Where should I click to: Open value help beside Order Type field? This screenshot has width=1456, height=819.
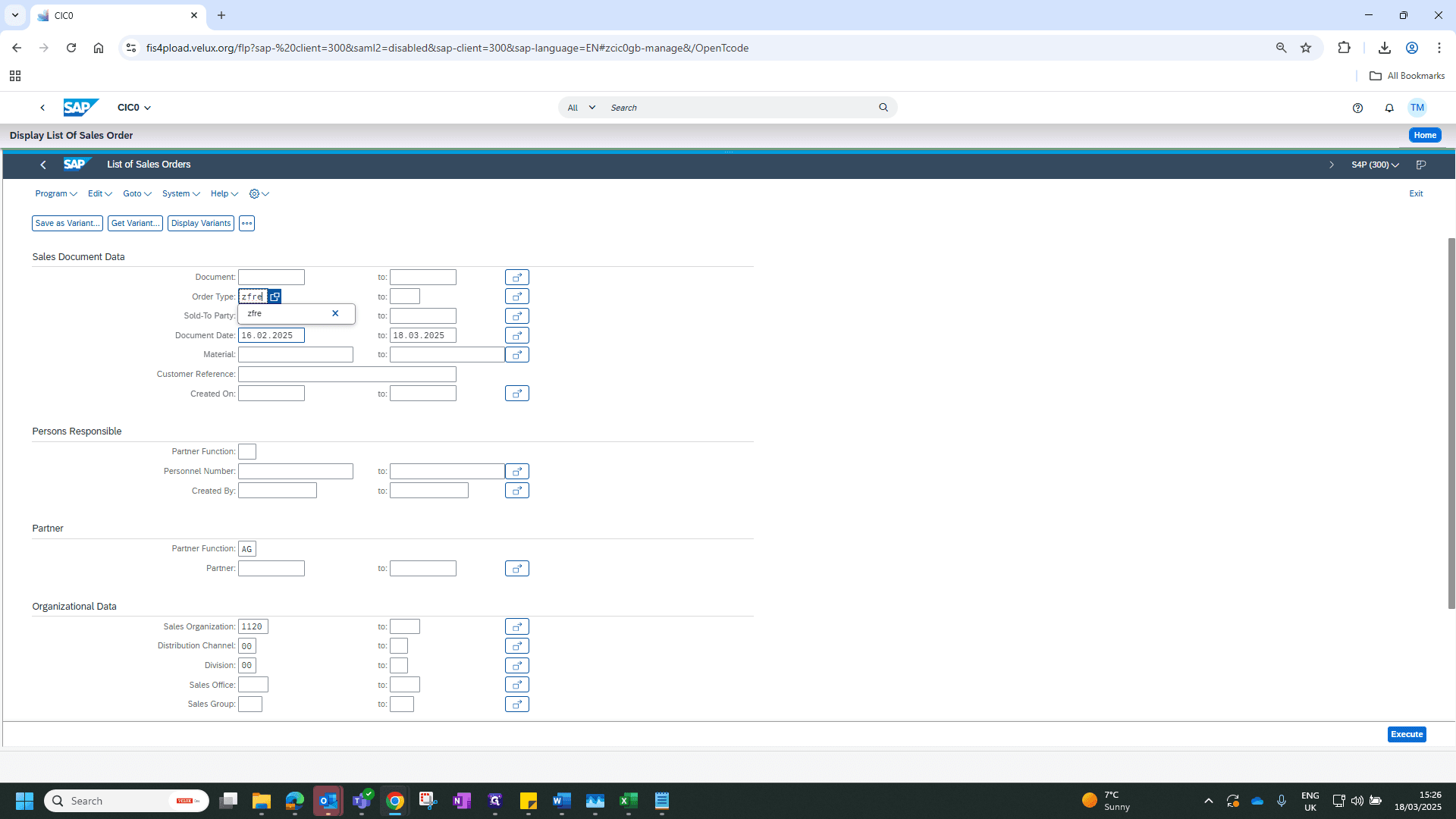[275, 297]
